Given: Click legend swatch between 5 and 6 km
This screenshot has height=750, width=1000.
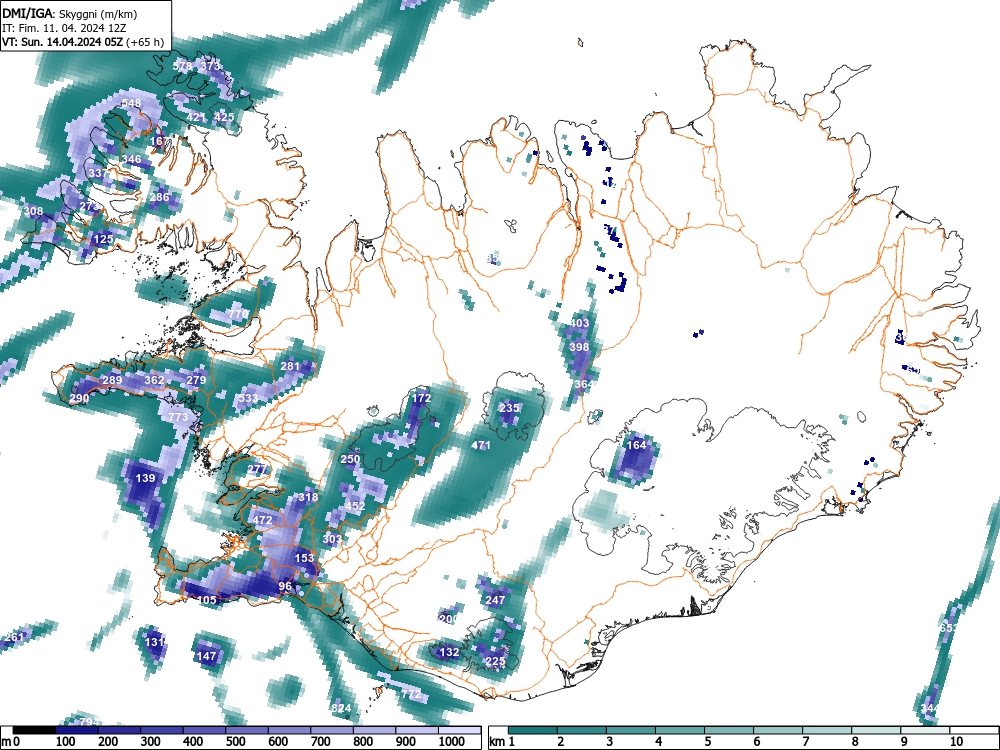Looking at the screenshot, I should coord(729,730).
